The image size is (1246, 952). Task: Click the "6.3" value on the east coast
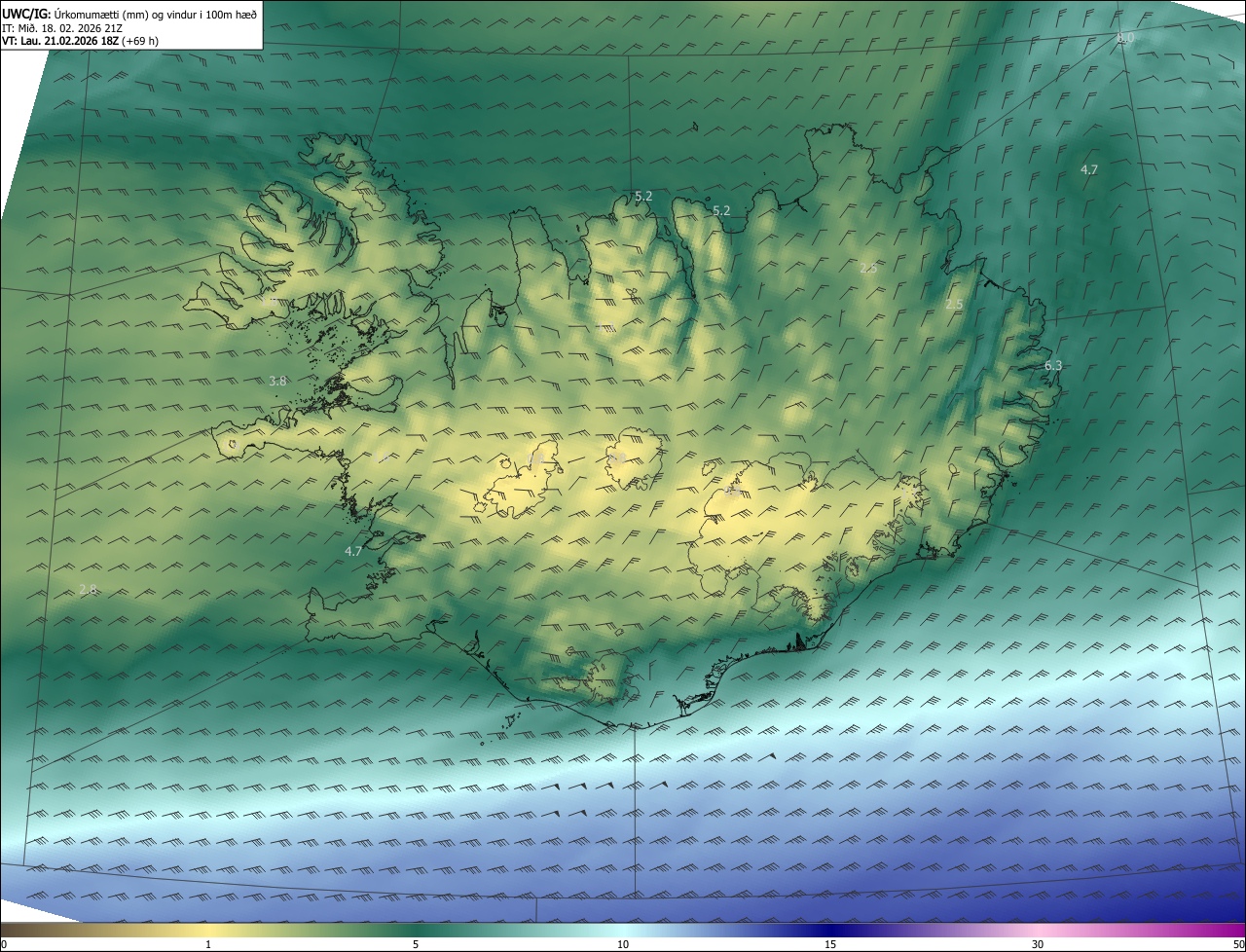click(1053, 365)
